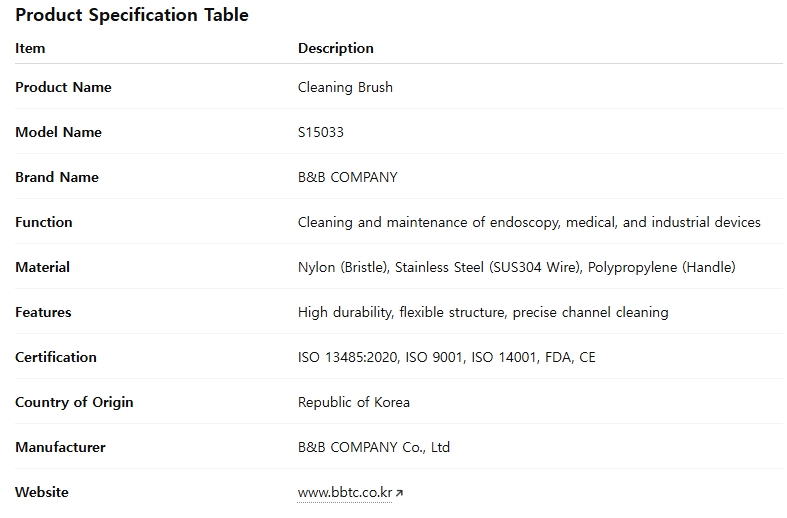Click the B&B COMPANY Co., Ltd manufacturer value
787x518 pixels.
(x=374, y=447)
